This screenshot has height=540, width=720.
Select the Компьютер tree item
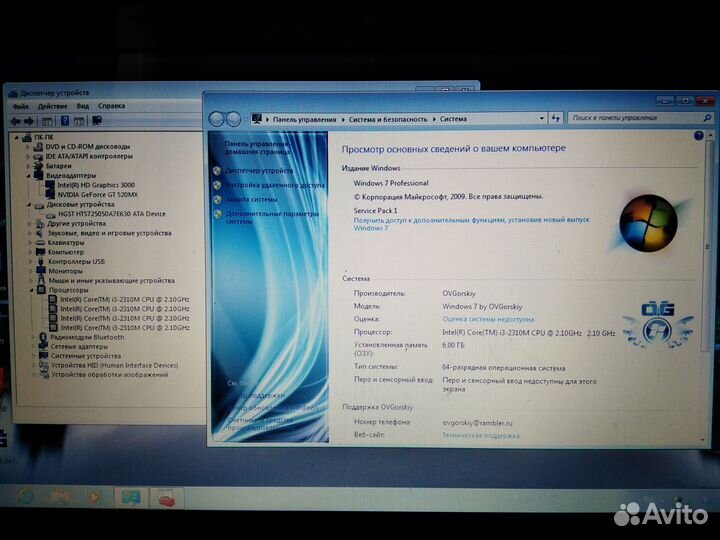66,252
